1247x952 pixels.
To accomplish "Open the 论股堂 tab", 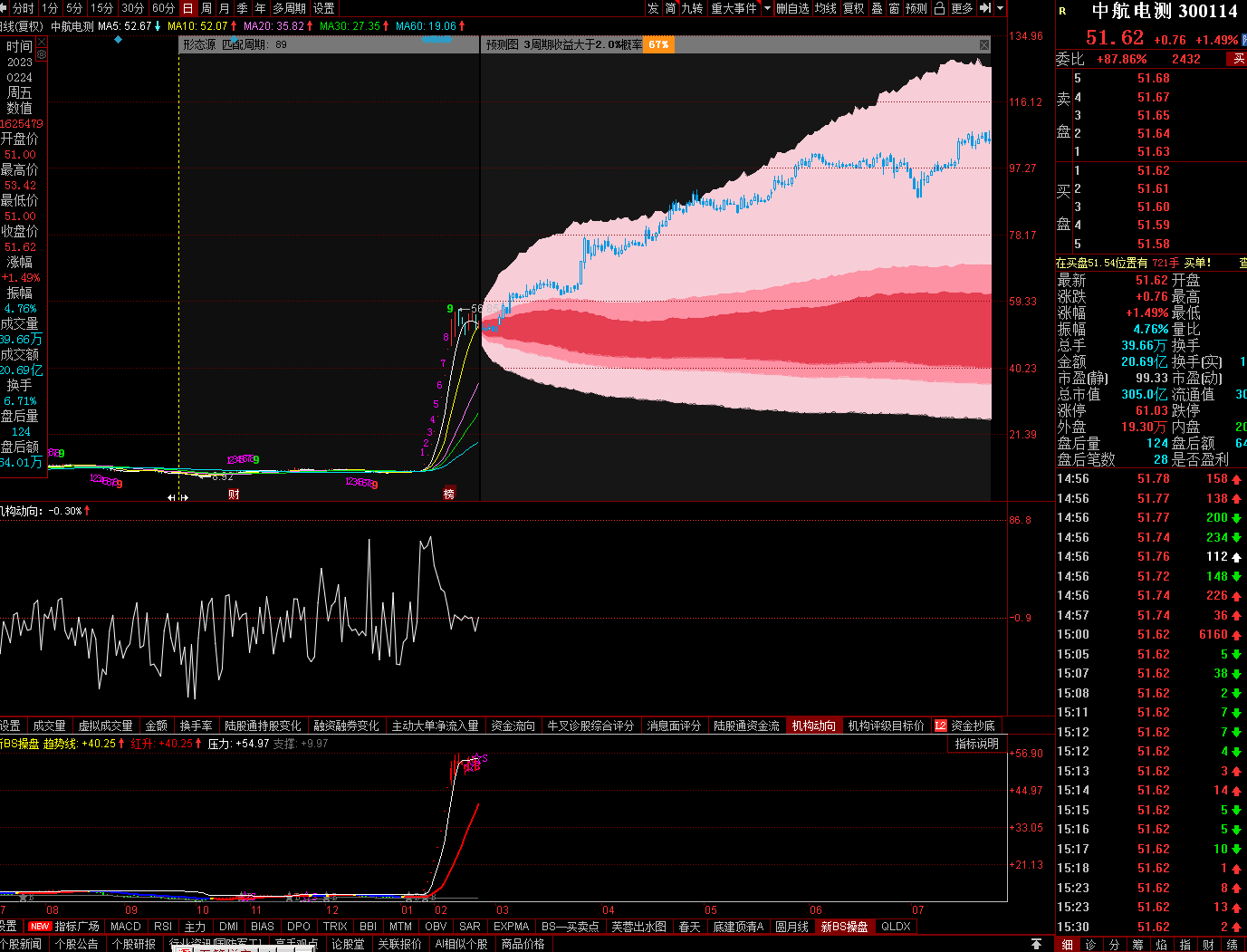I will pyautogui.click(x=348, y=944).
